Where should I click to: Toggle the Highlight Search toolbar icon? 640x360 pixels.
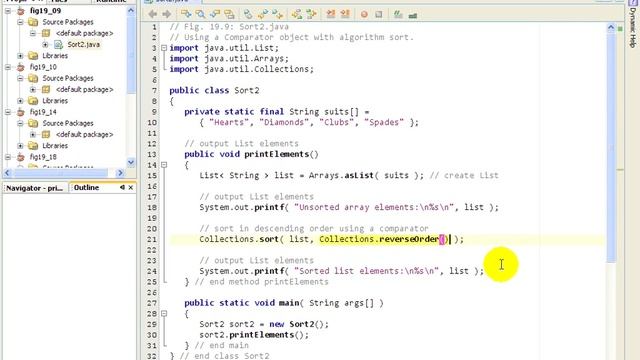(229, 15)
